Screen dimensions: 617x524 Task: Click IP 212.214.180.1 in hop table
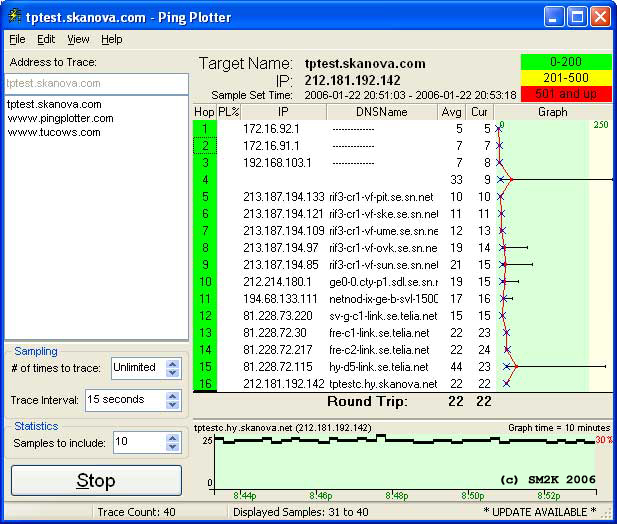pos(277,282)
